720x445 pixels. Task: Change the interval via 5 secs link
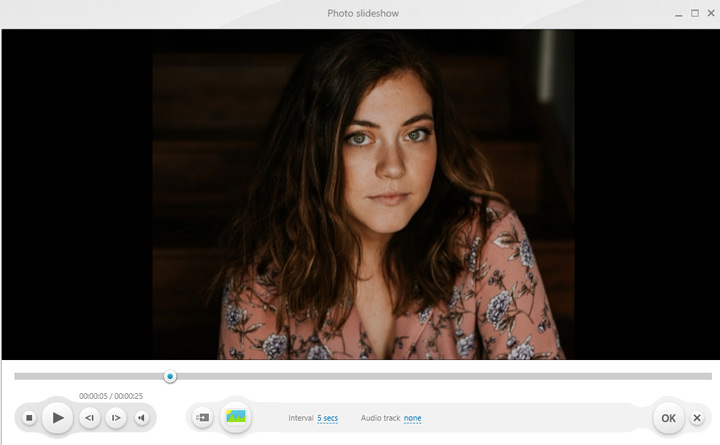pos(327,418)
